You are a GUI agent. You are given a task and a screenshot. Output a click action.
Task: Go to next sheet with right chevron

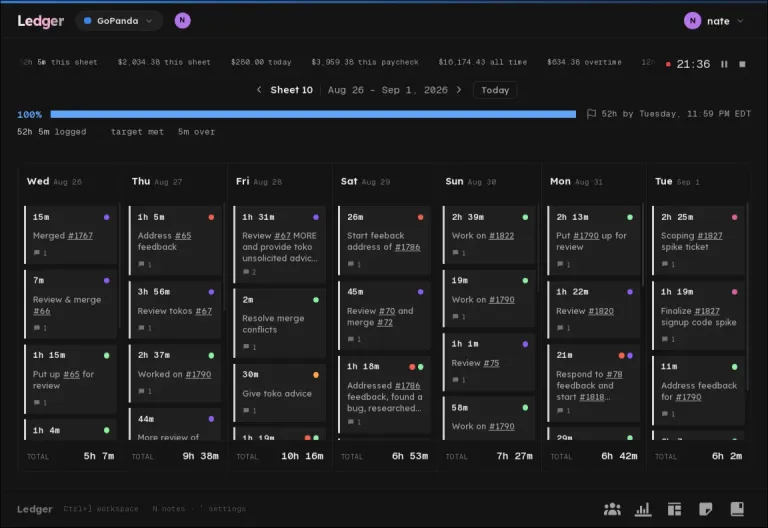coord(459,90)
